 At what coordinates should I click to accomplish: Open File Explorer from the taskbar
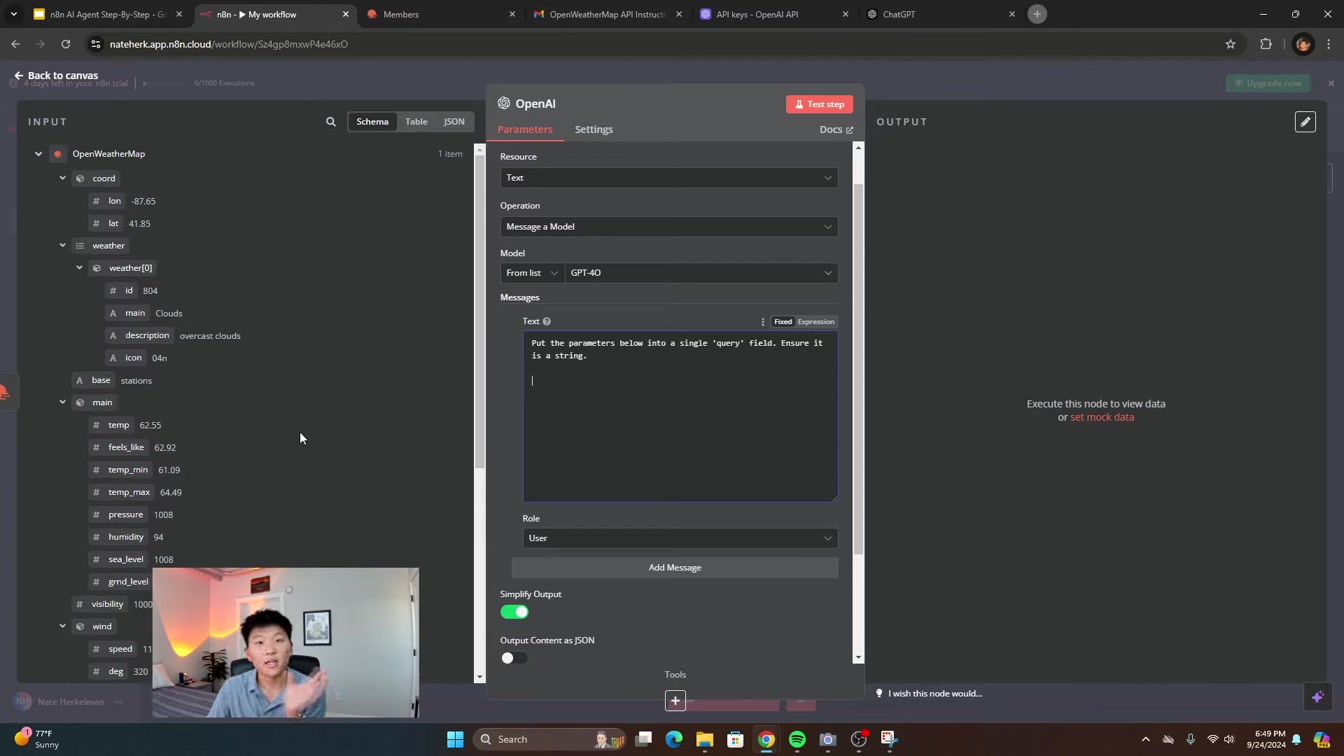click(x=705, y=739)
